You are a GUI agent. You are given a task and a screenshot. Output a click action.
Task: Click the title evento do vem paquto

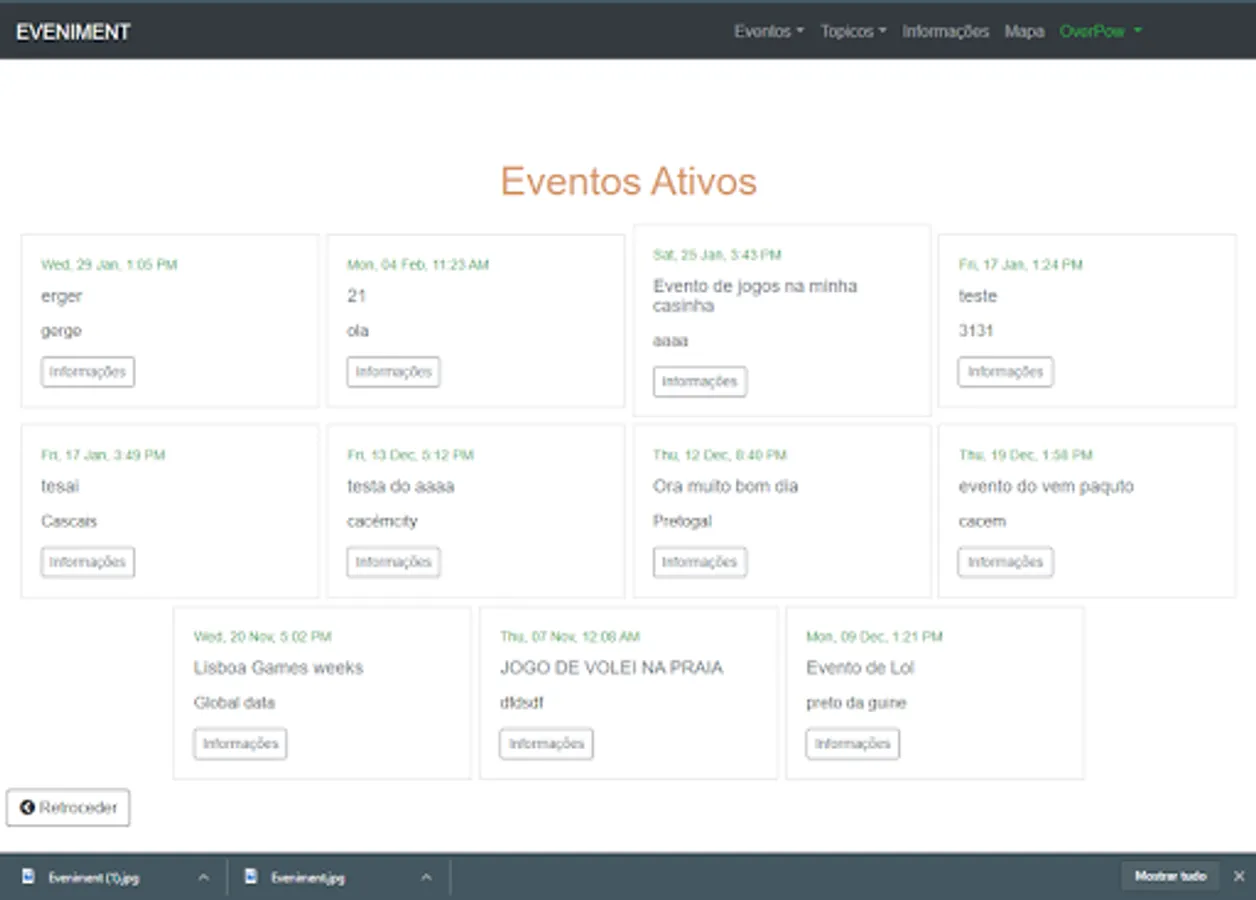coord(1046,486)
